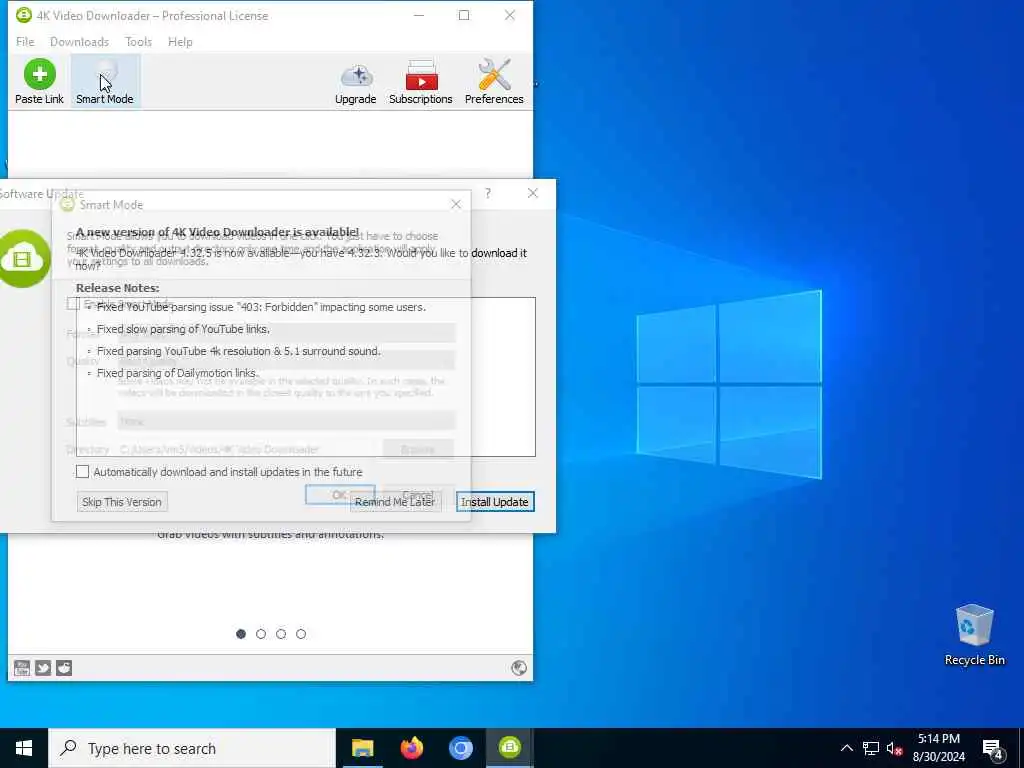Select the third slideshow page dot
Image resolution: width=1024 pixels, height=768 pixels.
tap(281, 633)
